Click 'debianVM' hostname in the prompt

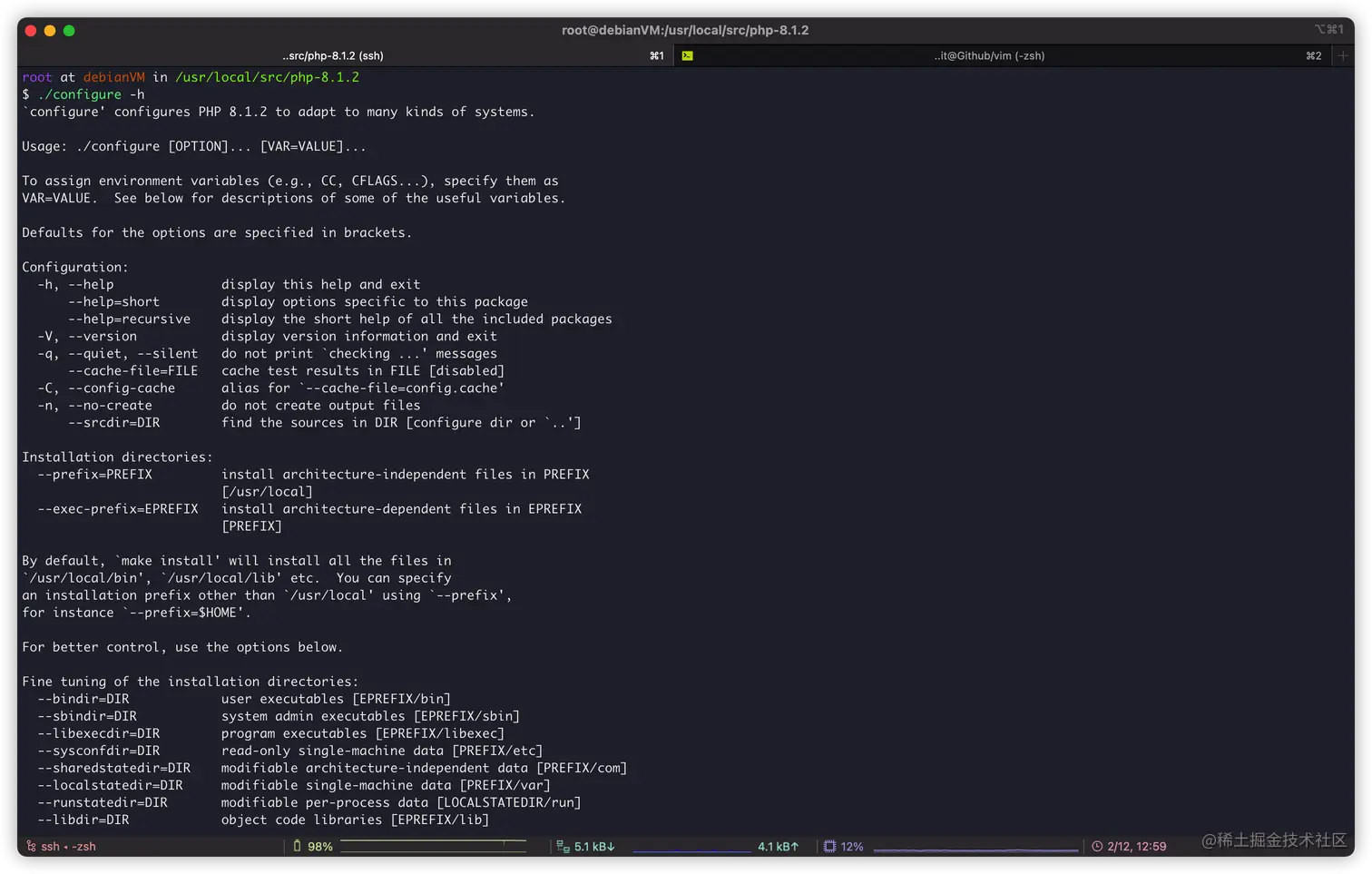114,77
